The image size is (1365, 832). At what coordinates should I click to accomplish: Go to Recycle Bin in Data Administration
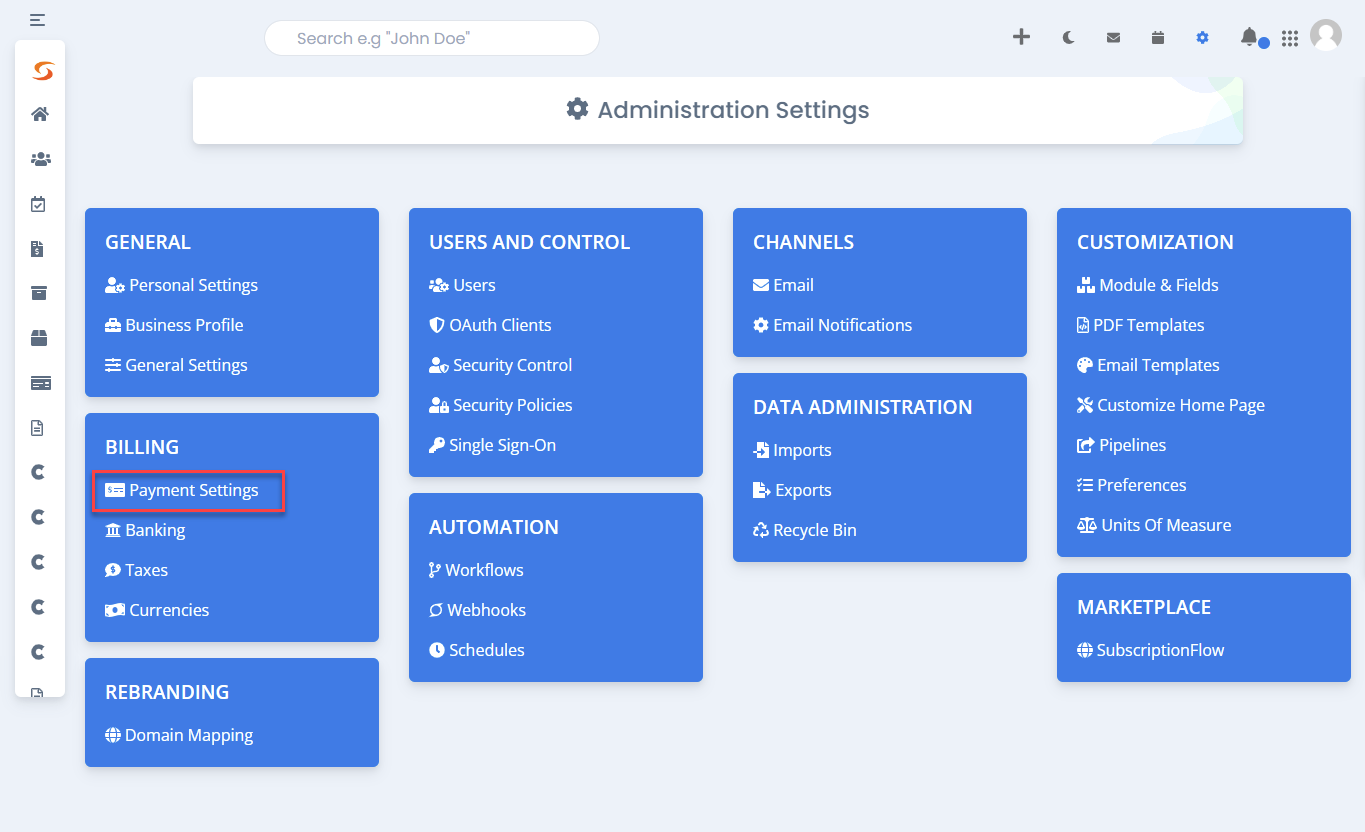(804, 529)
